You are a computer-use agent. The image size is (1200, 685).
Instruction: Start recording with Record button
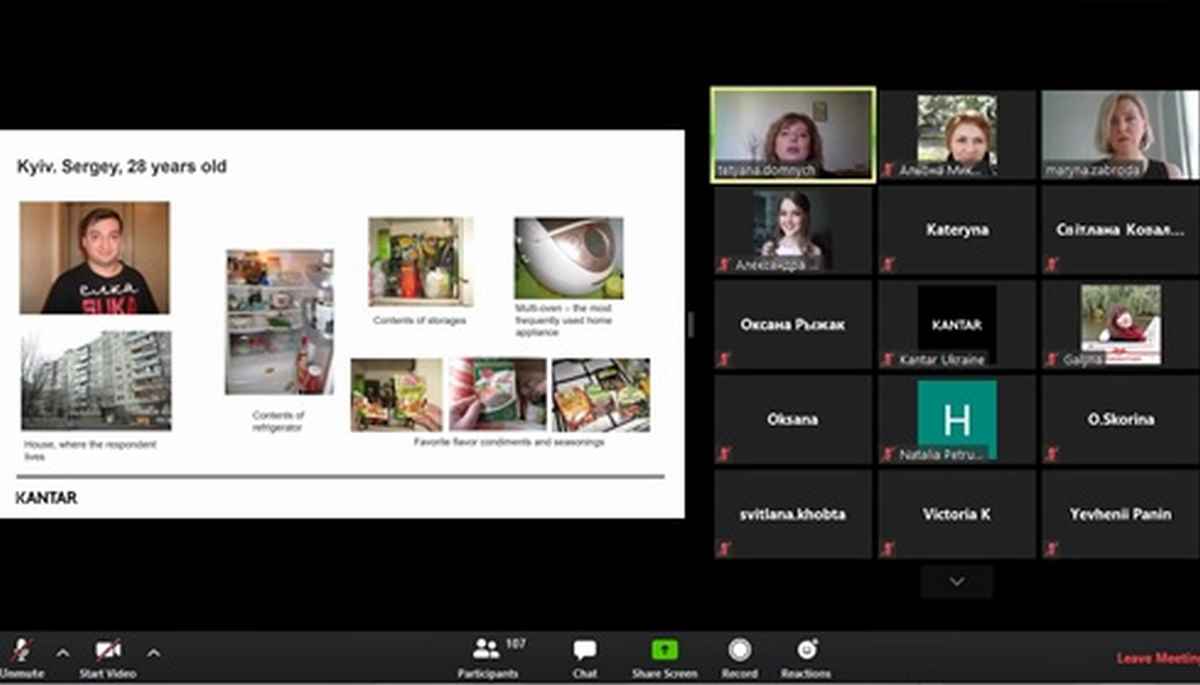pyautogui.click(x=739, y=657)
